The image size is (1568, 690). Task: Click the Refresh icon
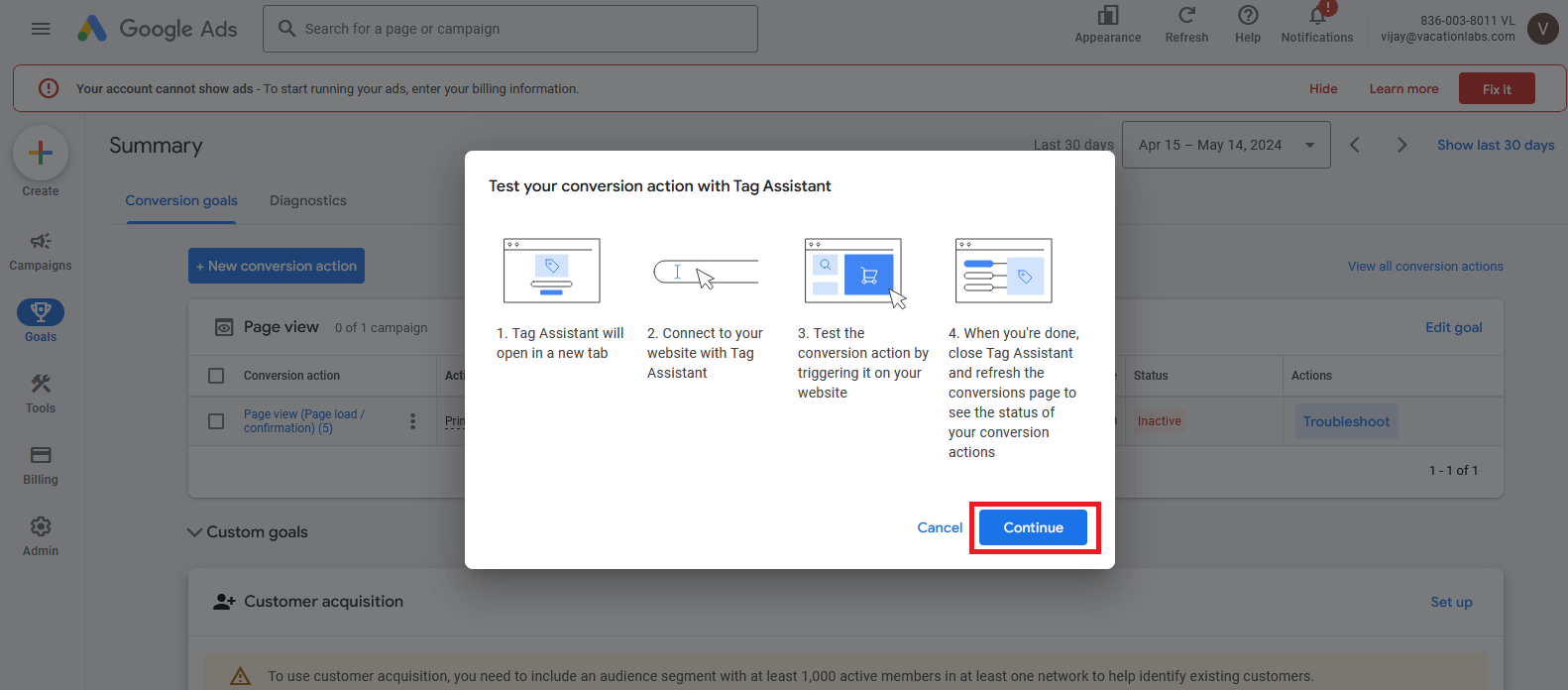1185,16
